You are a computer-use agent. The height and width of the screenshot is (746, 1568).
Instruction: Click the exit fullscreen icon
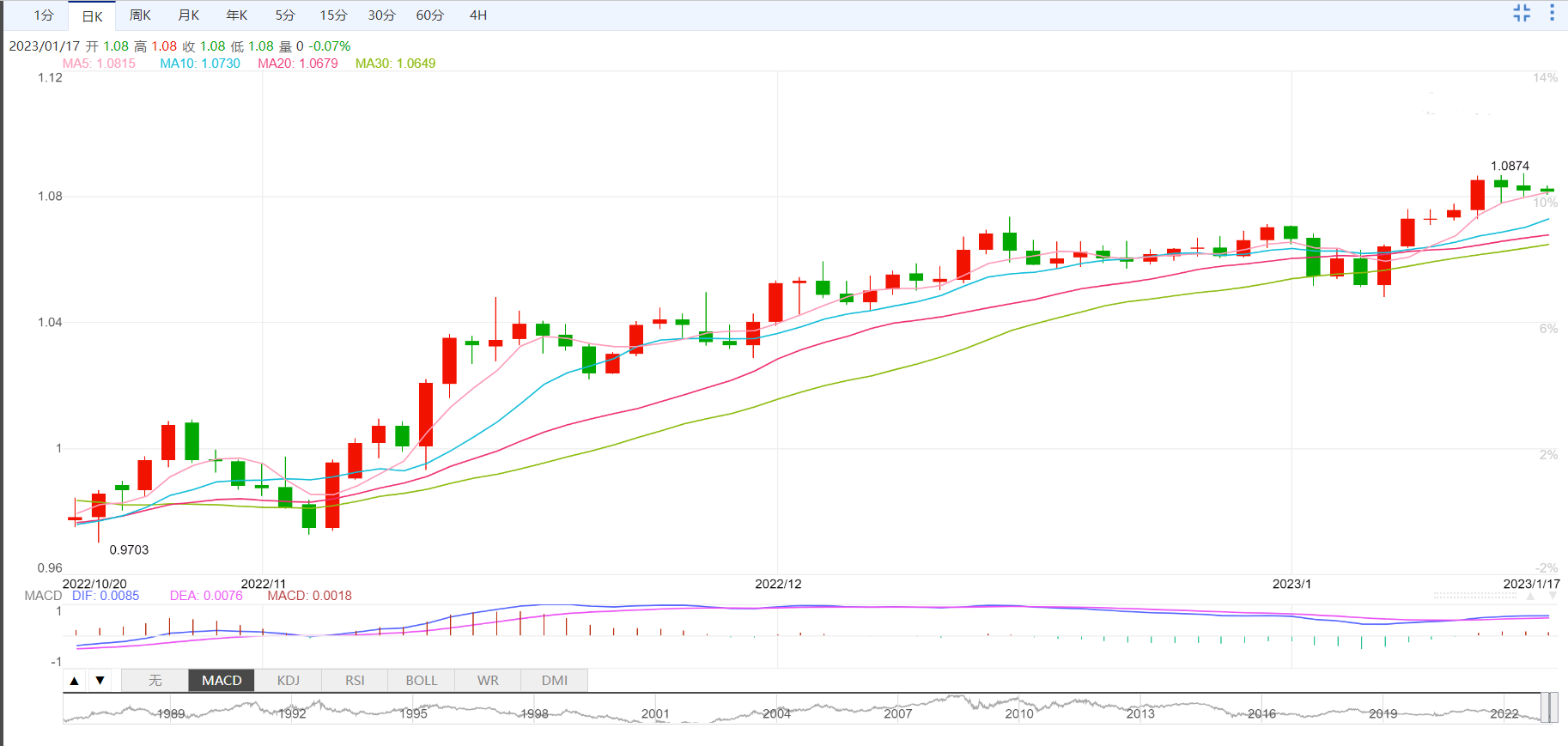click(1522, 13)
